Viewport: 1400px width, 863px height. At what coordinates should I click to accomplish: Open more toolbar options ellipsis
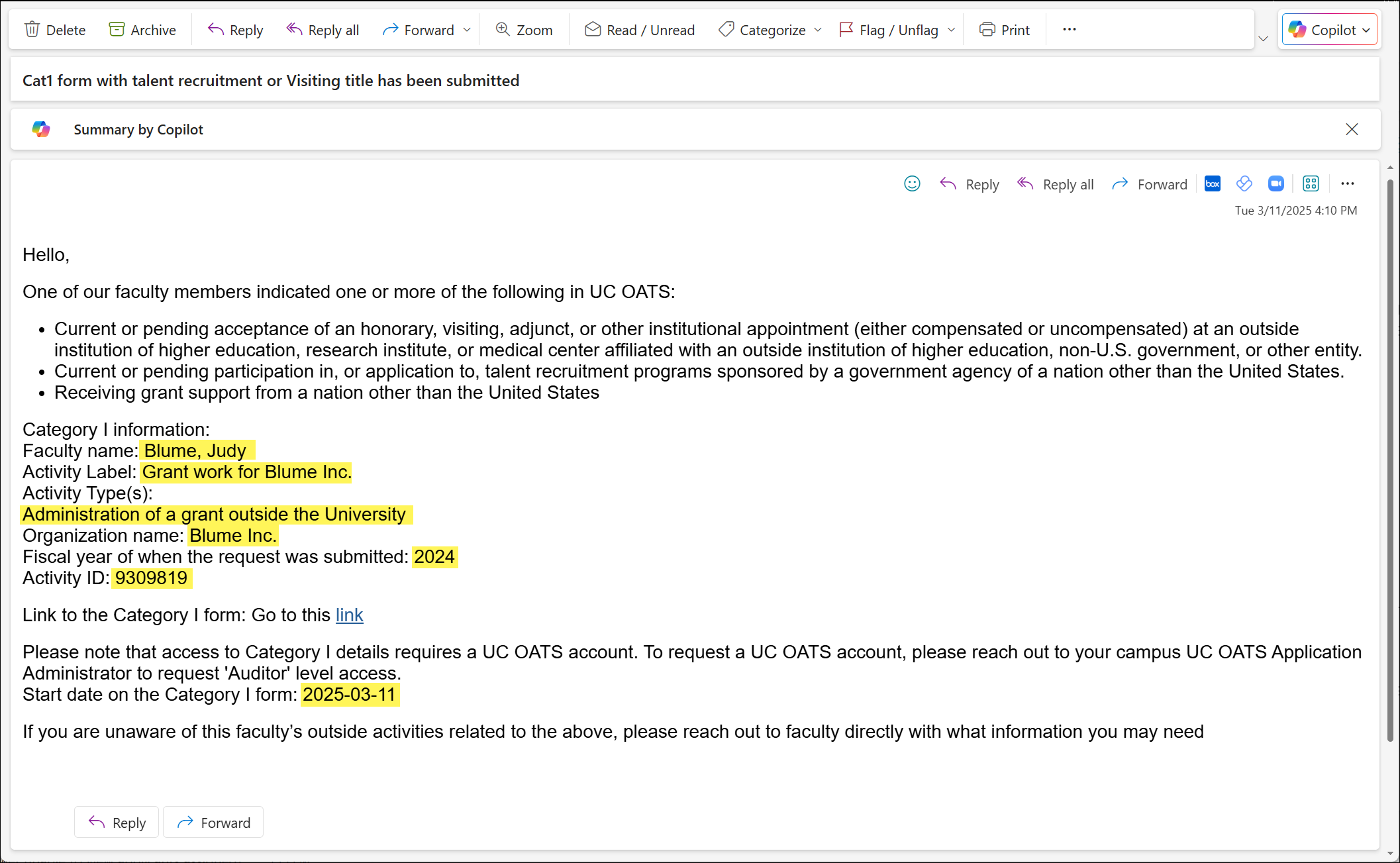coord(1069,29)
